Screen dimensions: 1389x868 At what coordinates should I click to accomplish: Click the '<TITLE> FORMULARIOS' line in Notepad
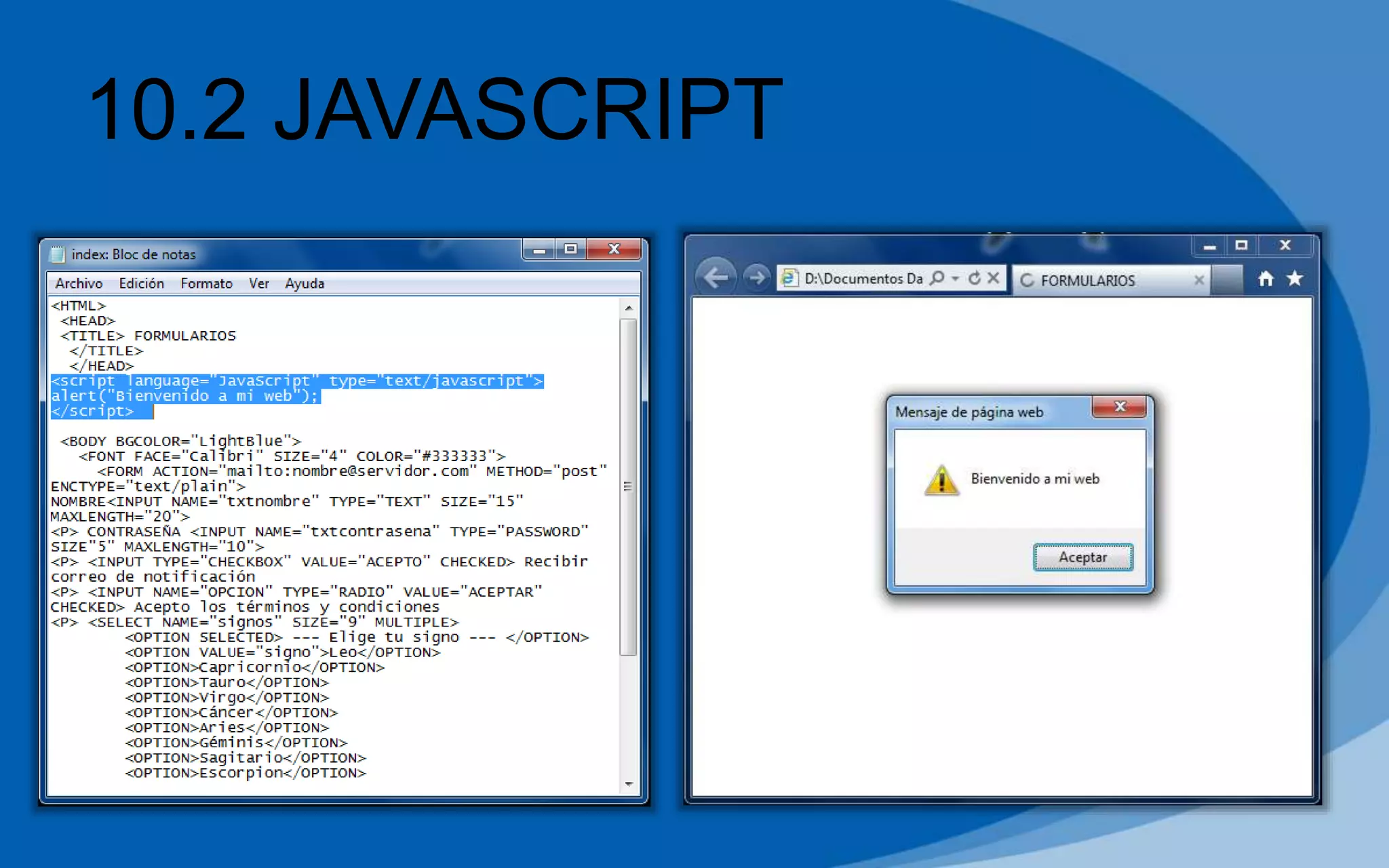tap(148, 336)
